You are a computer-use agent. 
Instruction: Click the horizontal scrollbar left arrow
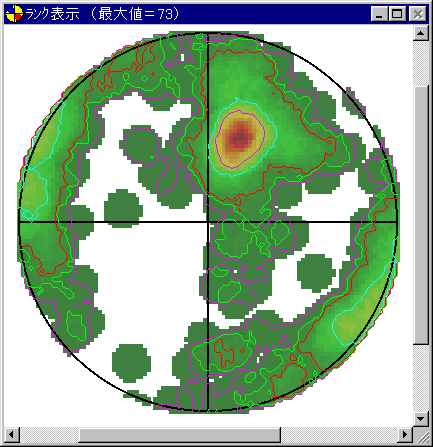[x=12, y=435]
